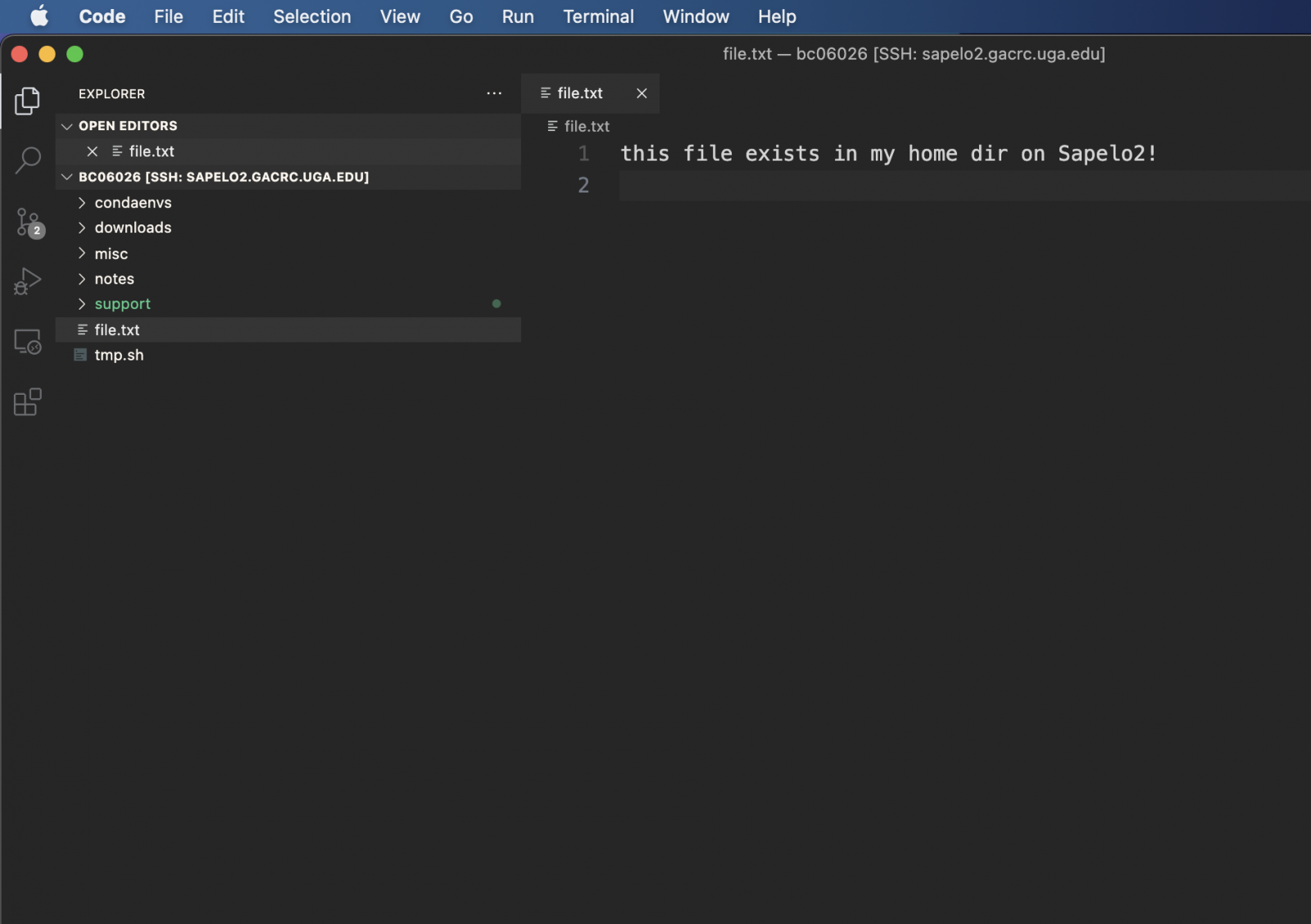1311x924 pixels.
Task: Open the Run and Debug view
Action: [x=28, y=281]
